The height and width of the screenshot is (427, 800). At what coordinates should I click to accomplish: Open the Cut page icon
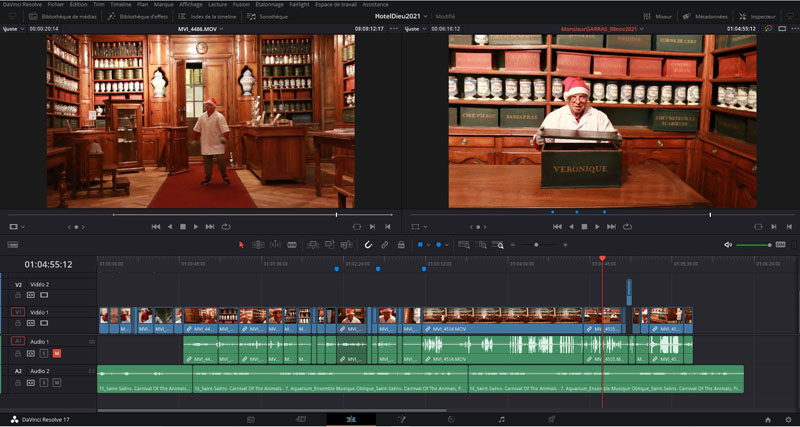pos(301,419)
